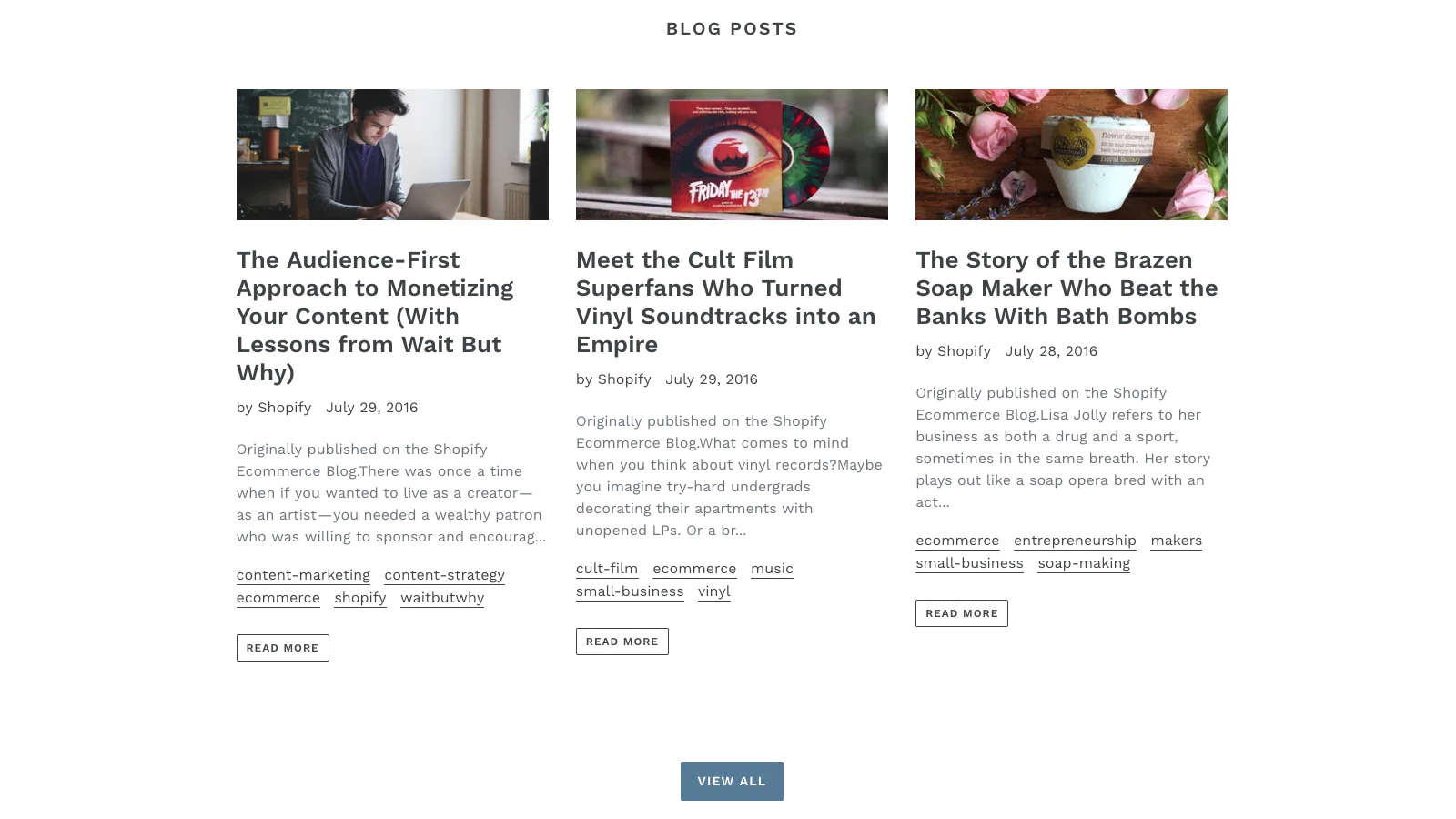The image size is (1456, 819).
Task: Select the music tag
Action: coord(772,569)
